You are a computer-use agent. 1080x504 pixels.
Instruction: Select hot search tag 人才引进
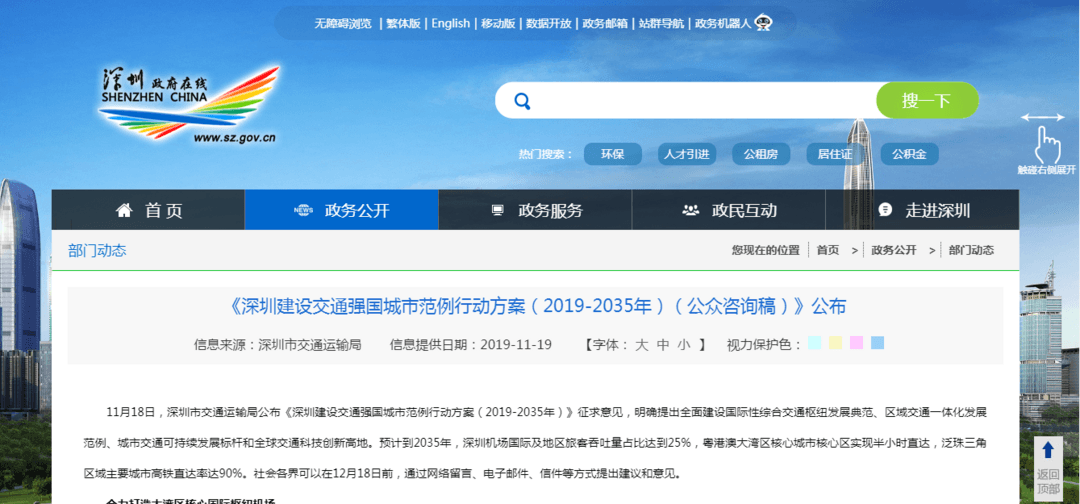click(x=687, y=154)
